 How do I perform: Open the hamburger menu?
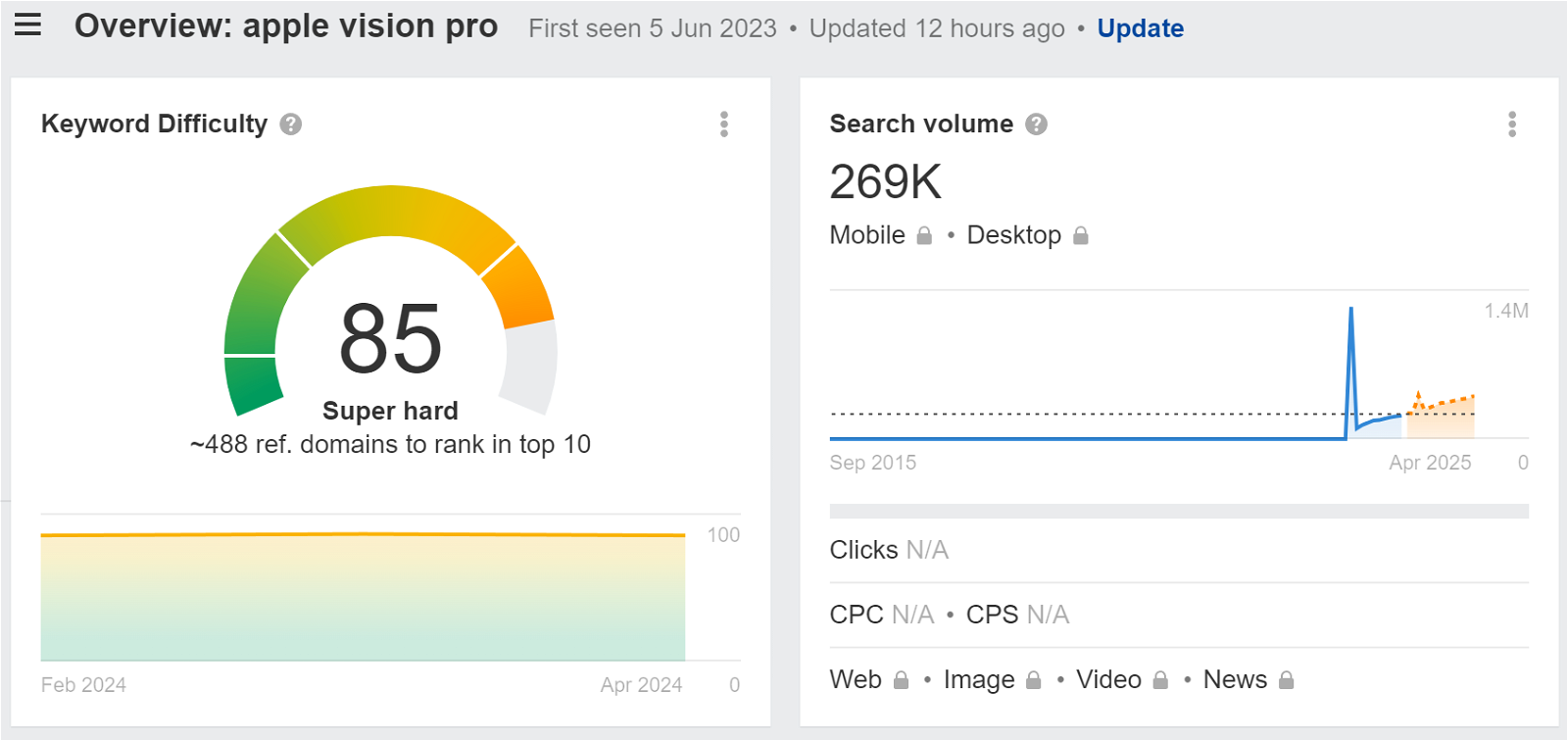[x=28, y=25]
